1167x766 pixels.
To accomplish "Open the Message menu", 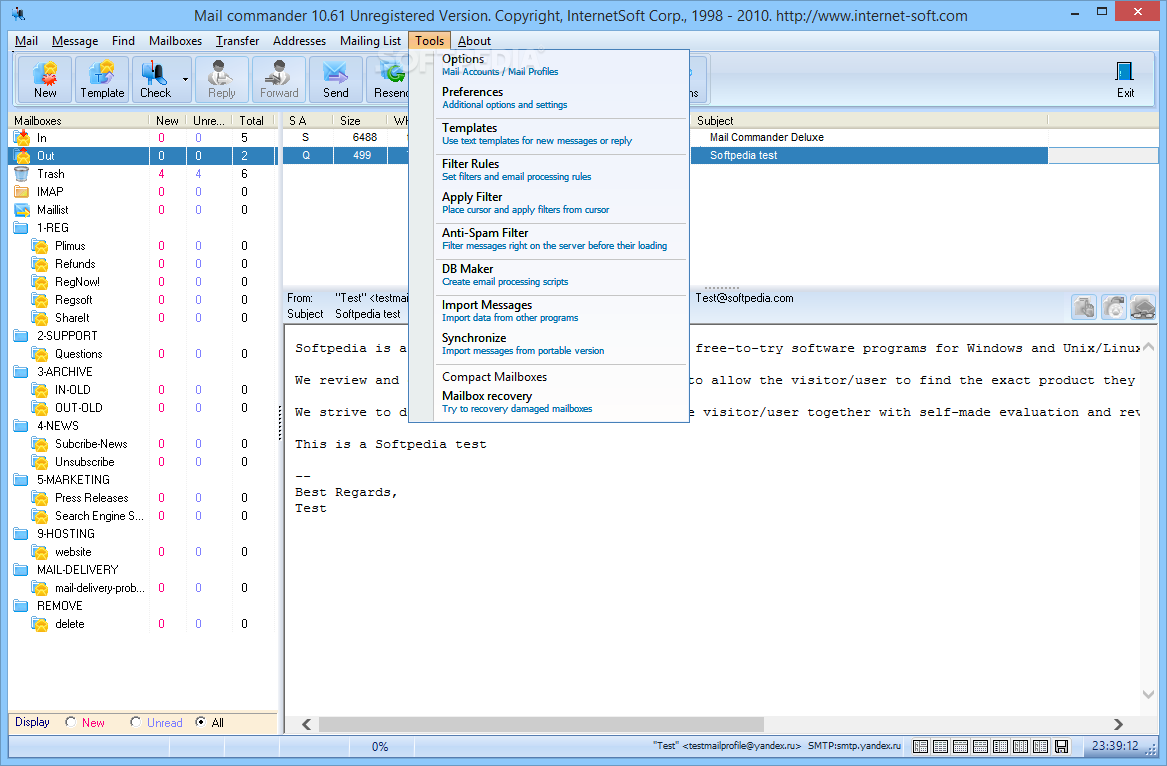I will tap(74, 41).
